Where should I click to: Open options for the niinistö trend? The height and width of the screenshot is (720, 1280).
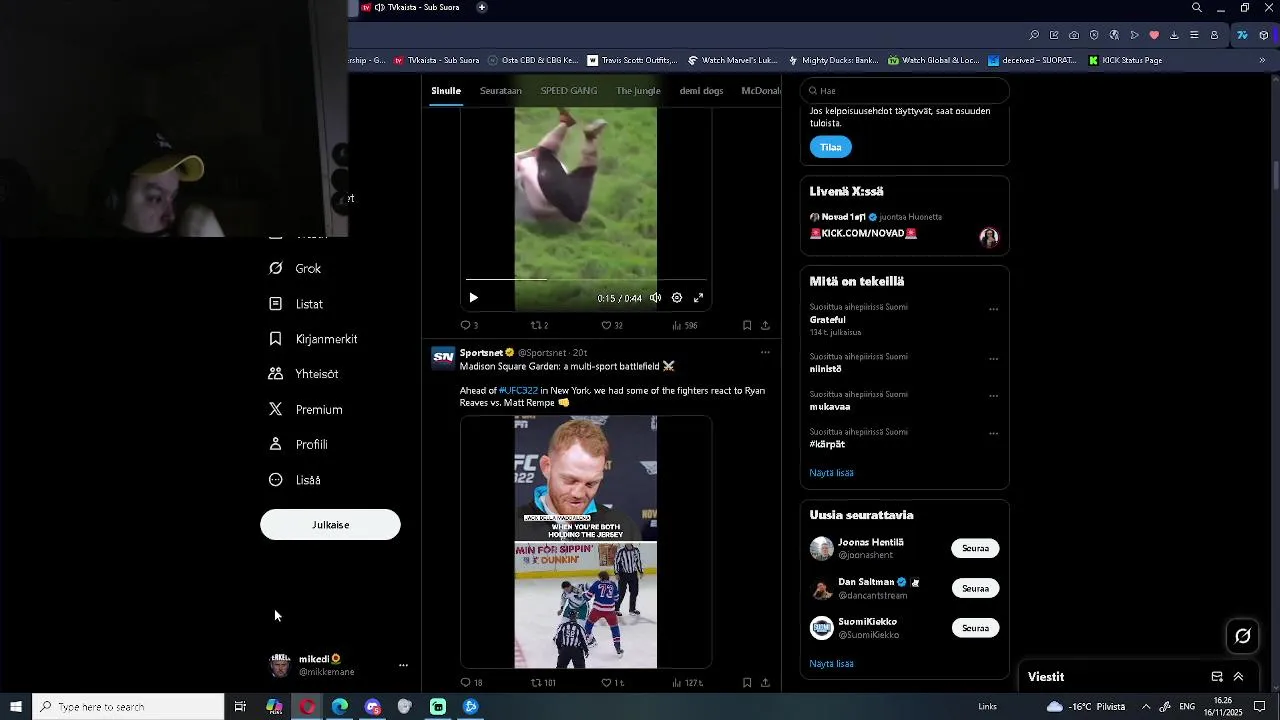coord(993,359)
